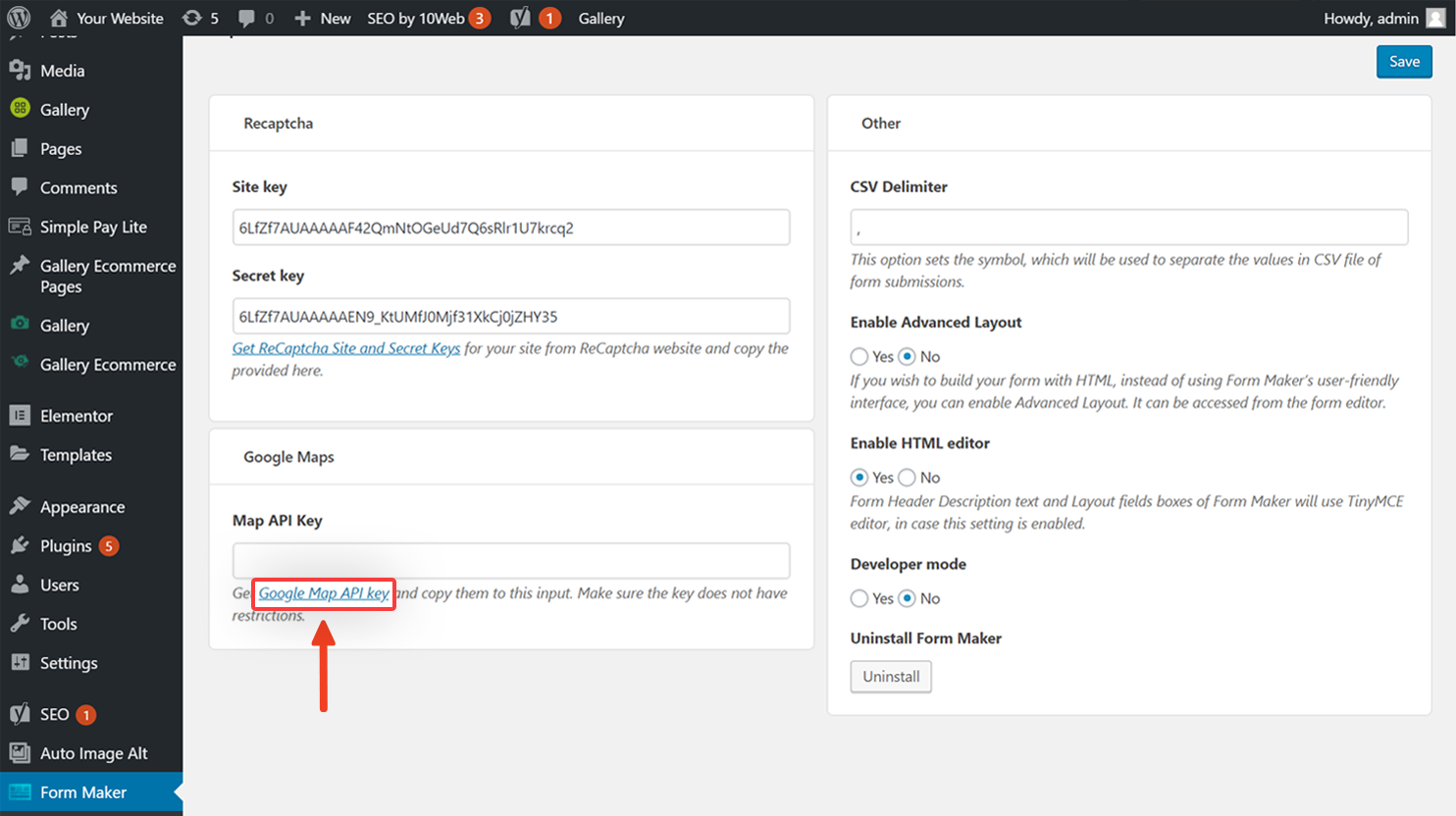
Task: Click the updates refresh icon showing 5
Action: point(192,18)
